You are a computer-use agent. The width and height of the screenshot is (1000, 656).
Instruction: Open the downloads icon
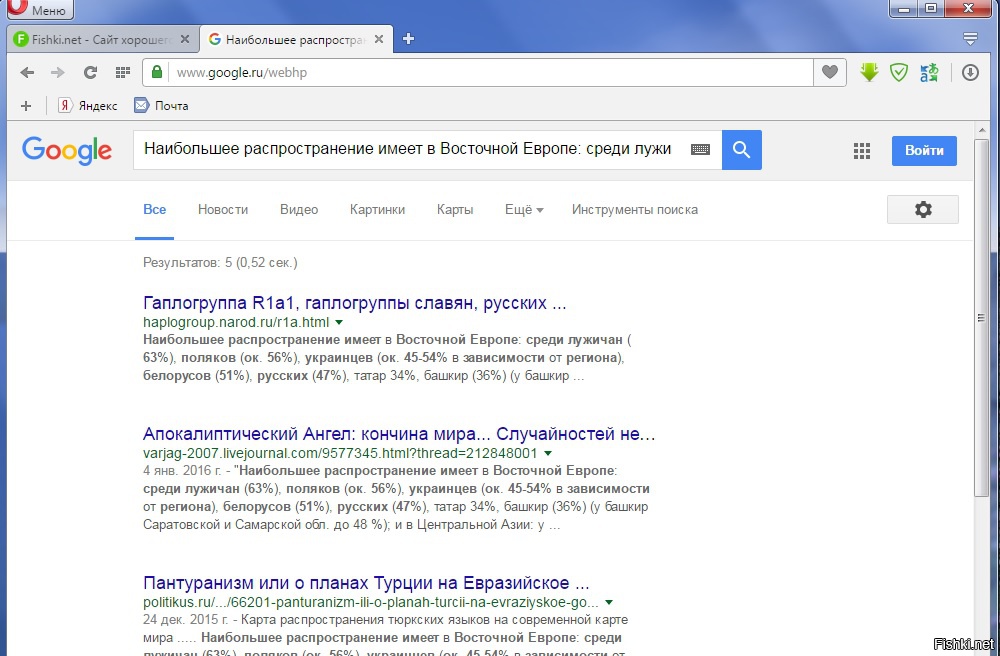(970, 73)
